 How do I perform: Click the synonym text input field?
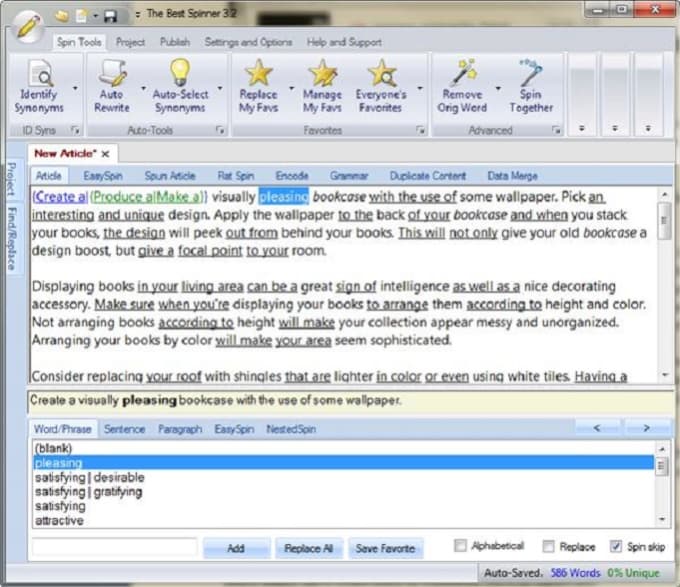click(x=115, y=547)
